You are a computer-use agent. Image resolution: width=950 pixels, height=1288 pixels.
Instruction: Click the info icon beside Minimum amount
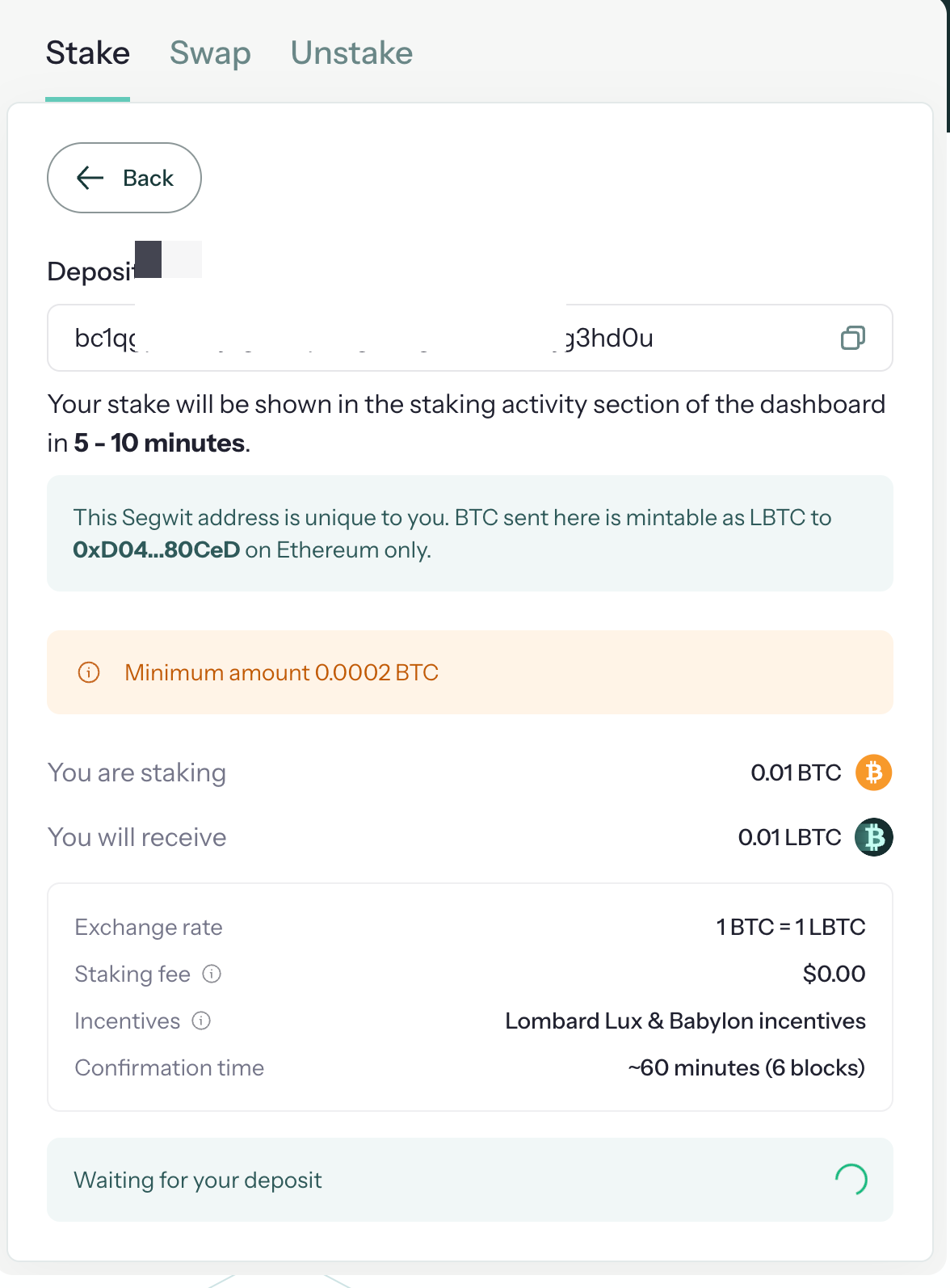[x=89, y=672]
